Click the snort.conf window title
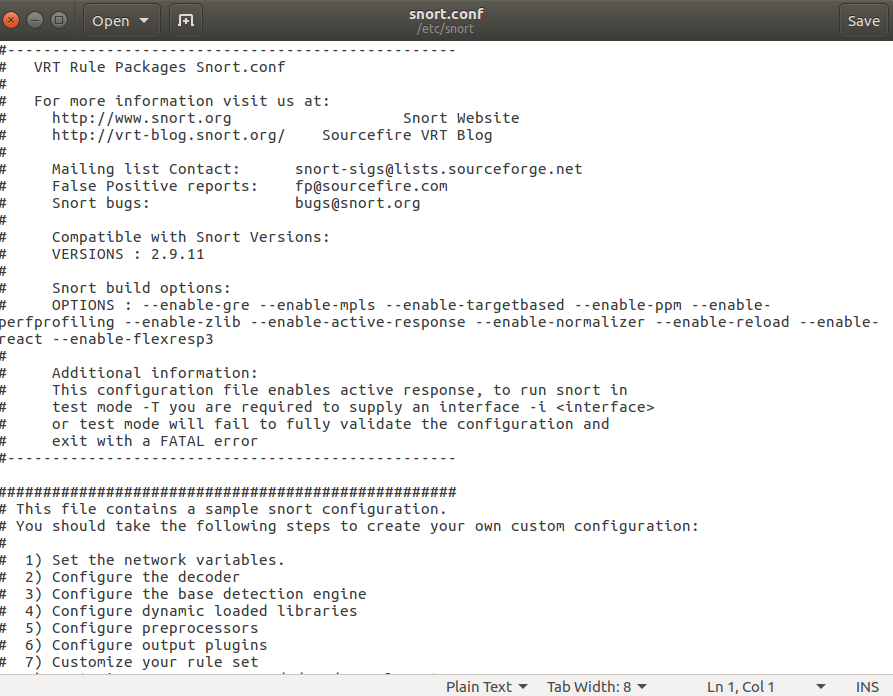893x696 pixels. pyautogui.click(x=446, y=14)
